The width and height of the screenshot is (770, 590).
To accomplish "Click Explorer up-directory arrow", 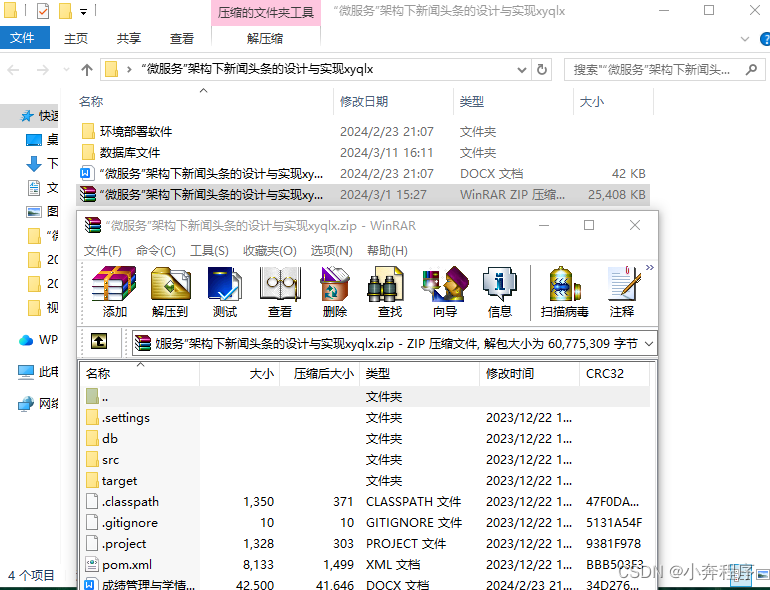I will 87,70.
